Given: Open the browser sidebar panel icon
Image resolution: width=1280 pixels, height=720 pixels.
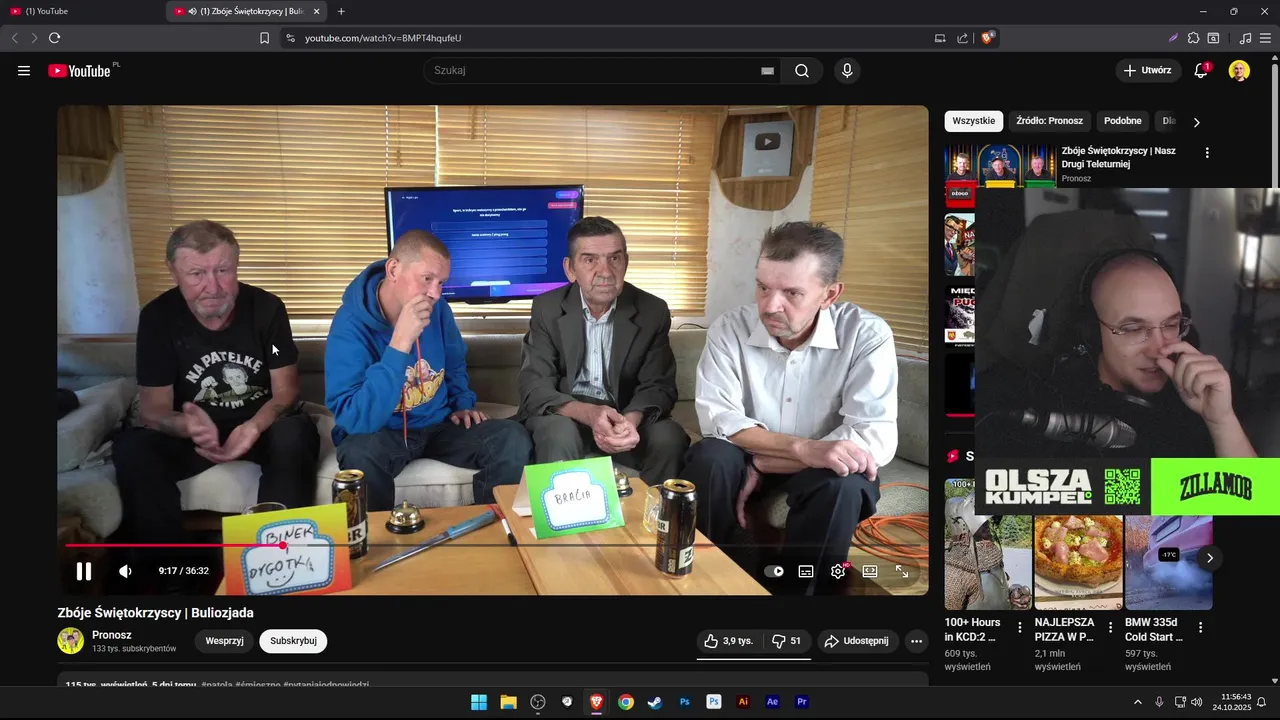Looking at the screenshot, I should pos(1213,38).
